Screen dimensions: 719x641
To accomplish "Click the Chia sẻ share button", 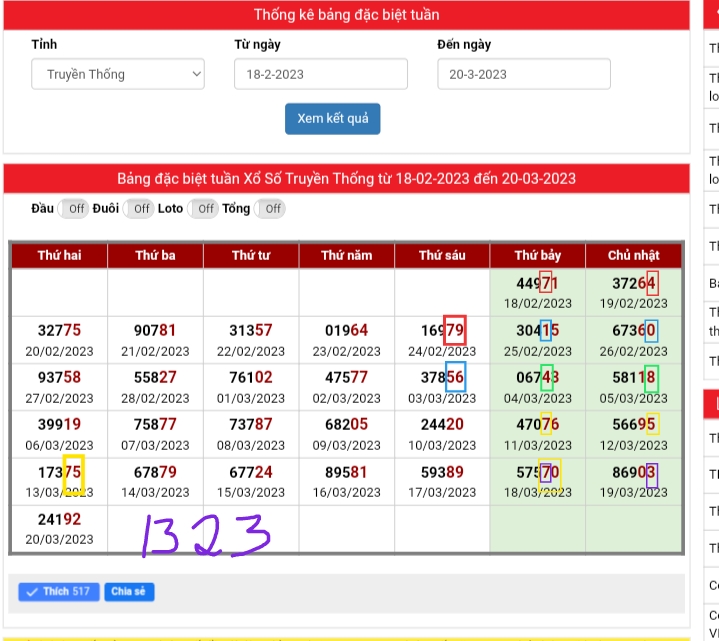I will (x=128, y=592).
